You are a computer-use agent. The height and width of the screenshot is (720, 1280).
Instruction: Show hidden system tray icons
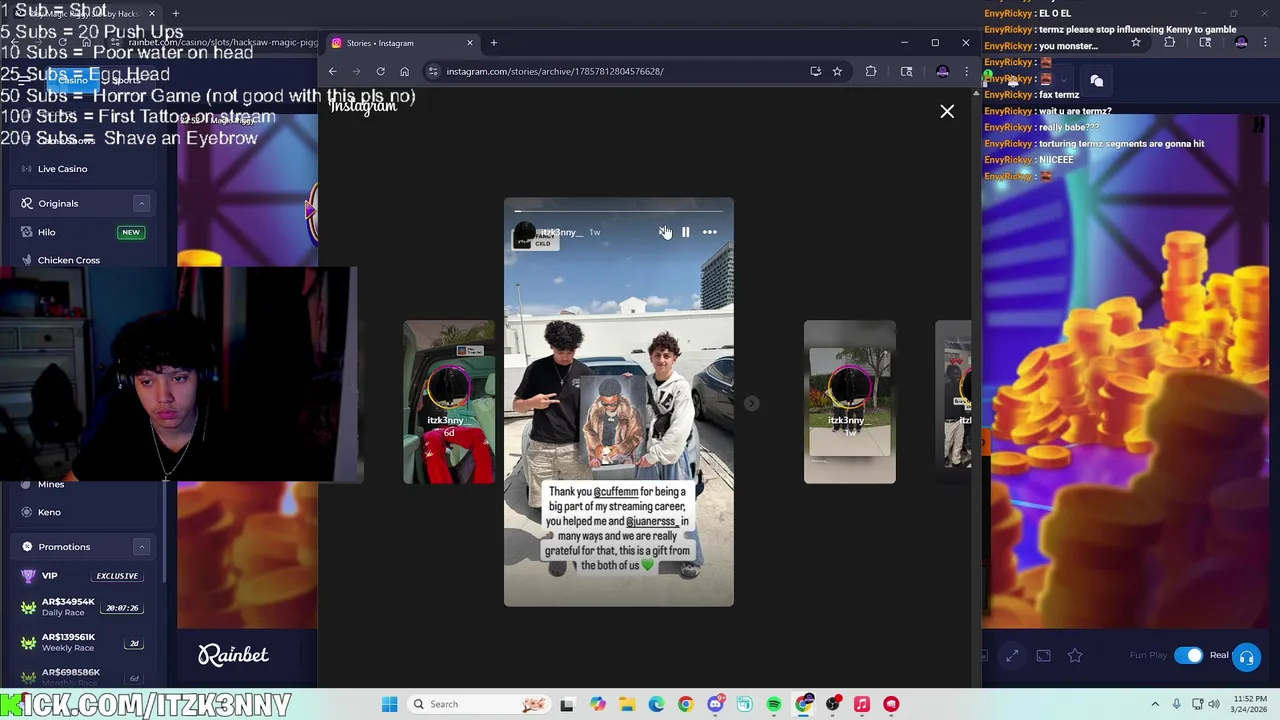pyautogui.click(x=1155, y=704)
